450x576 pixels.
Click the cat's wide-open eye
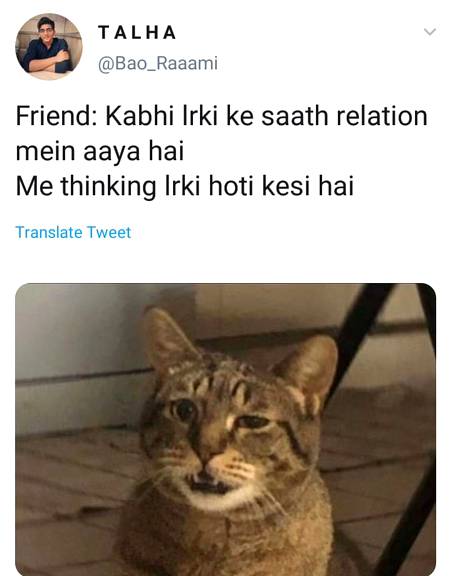click(183, 409)
